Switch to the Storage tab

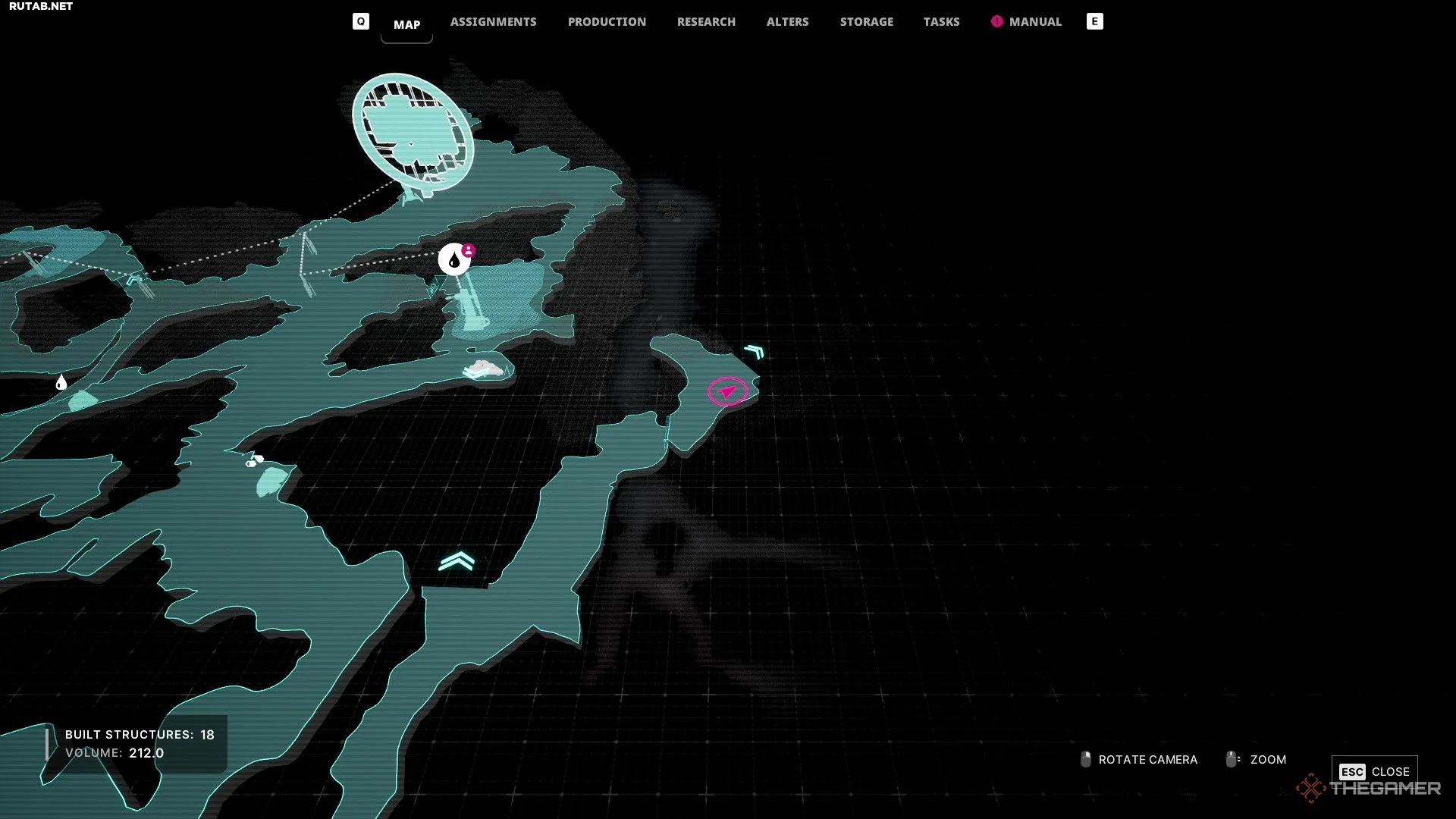click(866, 21)
